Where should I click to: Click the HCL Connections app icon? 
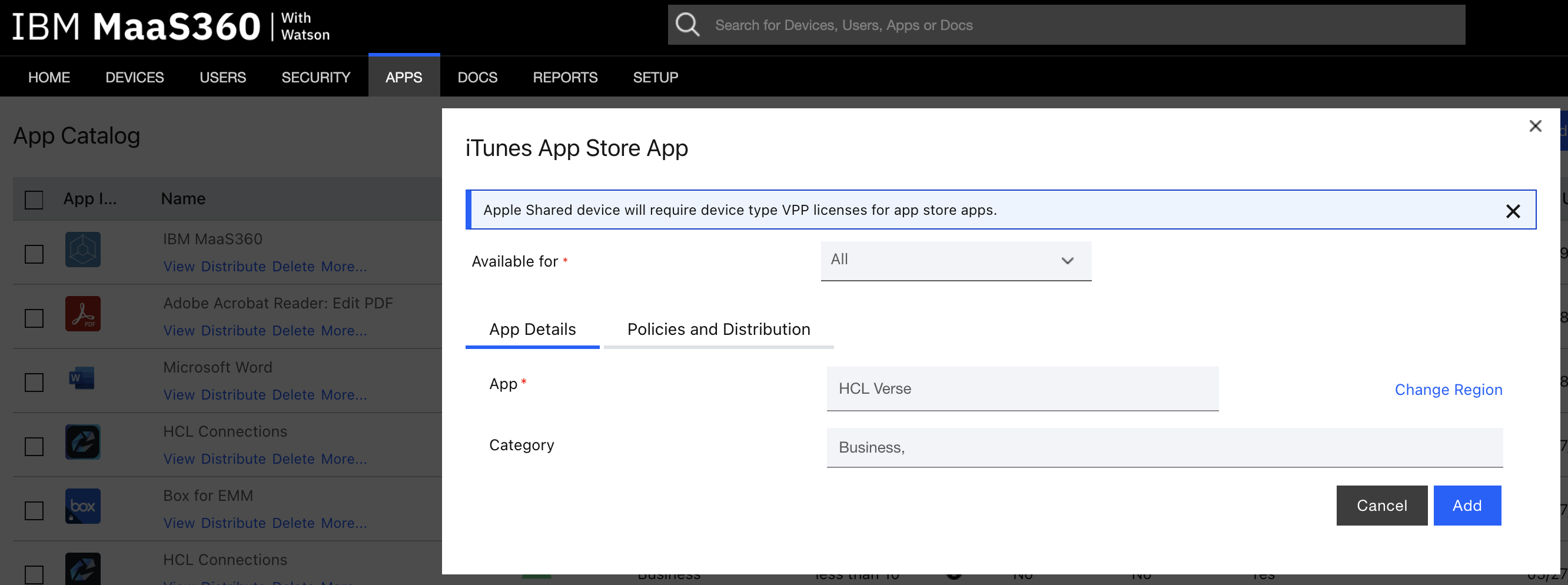tap(82, 443)
